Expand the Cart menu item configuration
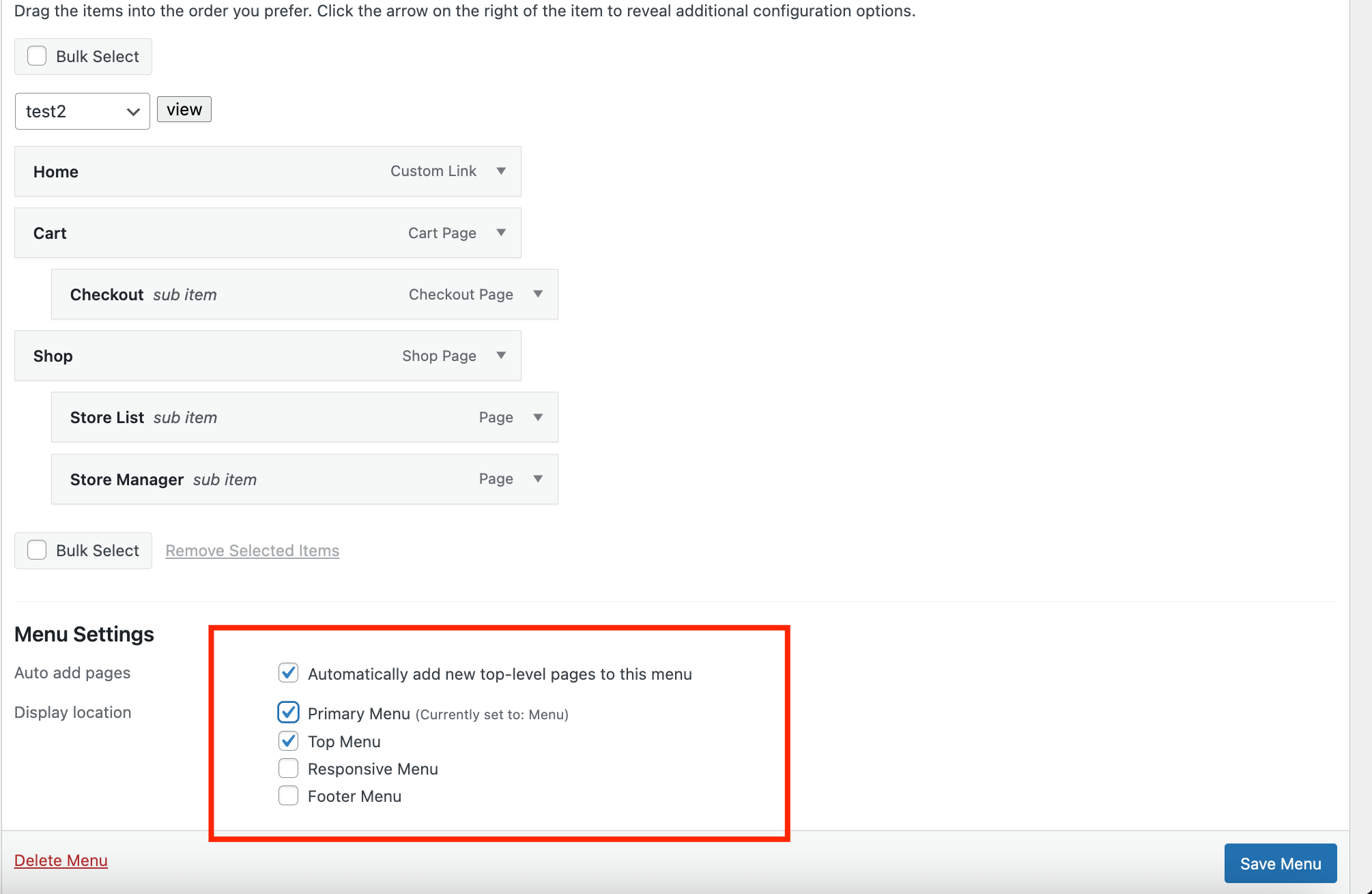Screen dimensions: 1372x894 coord(500,233)
